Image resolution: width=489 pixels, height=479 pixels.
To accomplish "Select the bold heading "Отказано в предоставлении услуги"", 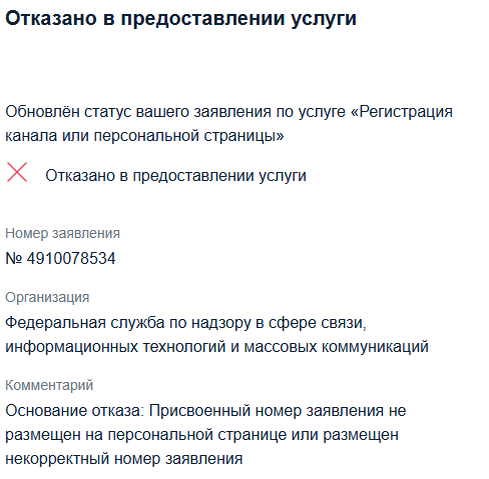I will (181, 19).
